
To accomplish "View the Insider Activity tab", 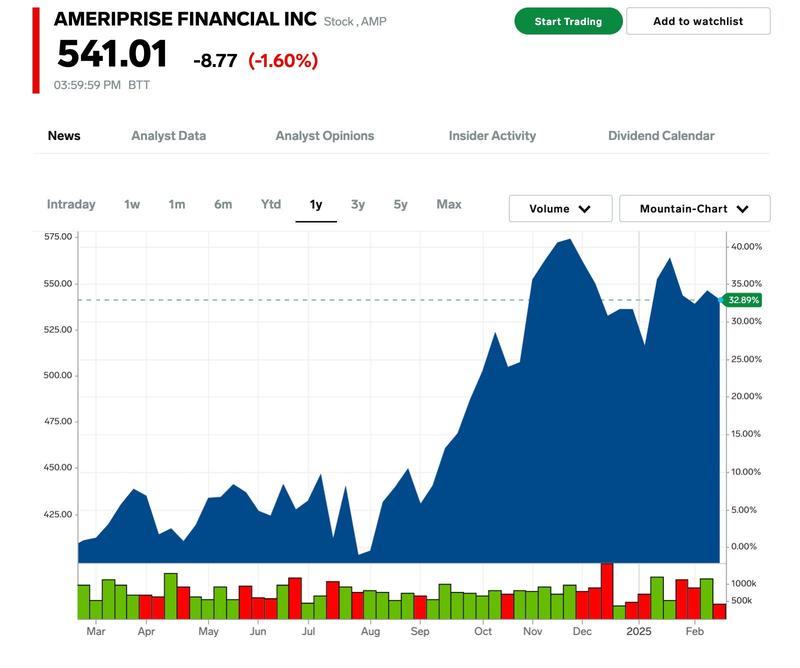I will (x=492, y=136).
